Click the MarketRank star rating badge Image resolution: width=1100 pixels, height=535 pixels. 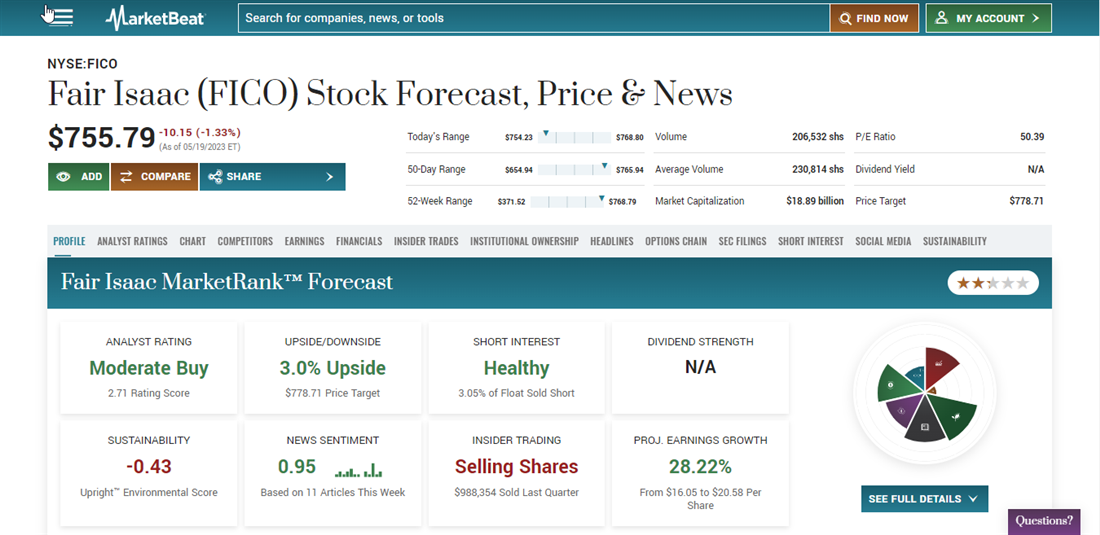point(993,283)
